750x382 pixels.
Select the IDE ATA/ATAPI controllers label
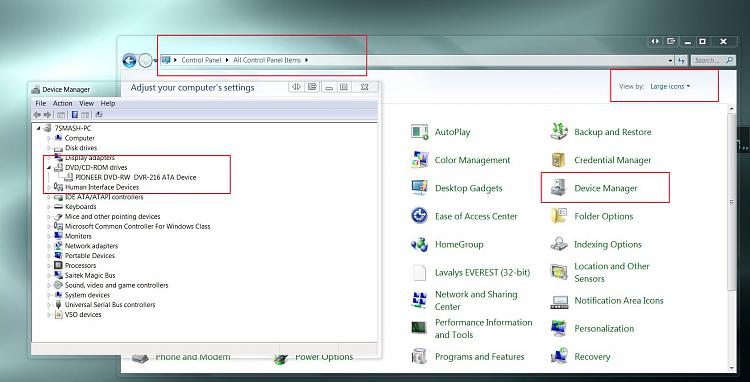[x=104, y=197]
